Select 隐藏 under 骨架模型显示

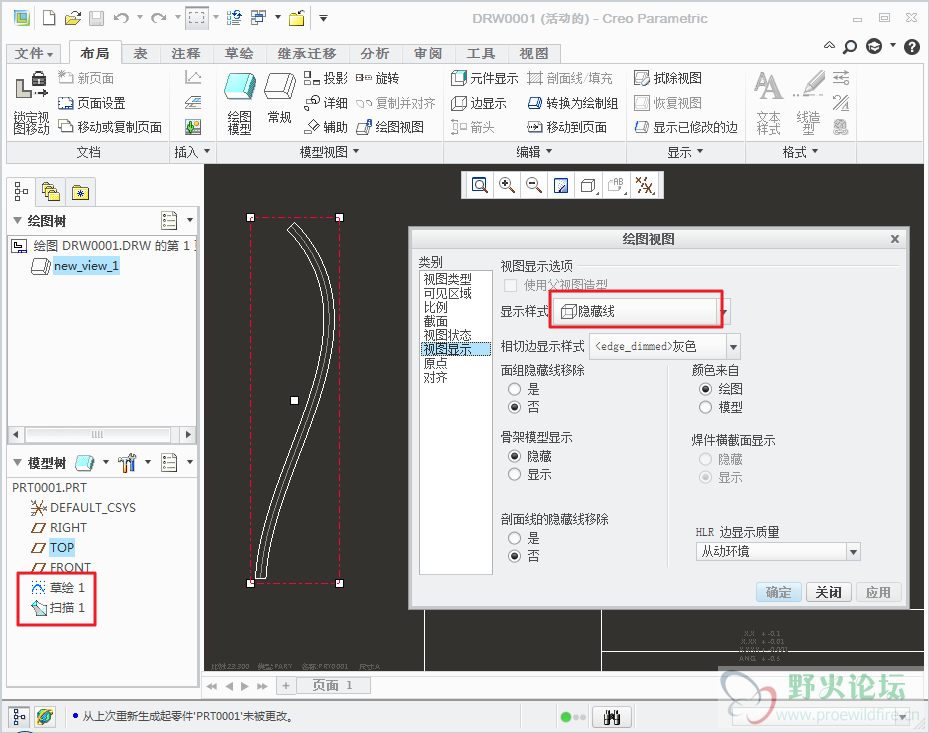(x=515, y=456)
